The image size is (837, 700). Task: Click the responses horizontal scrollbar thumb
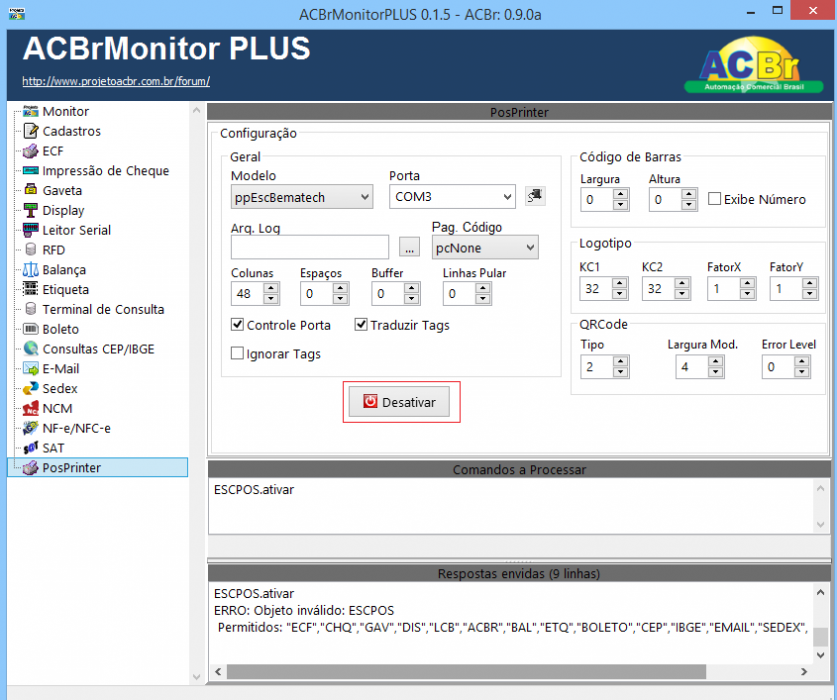466,671
